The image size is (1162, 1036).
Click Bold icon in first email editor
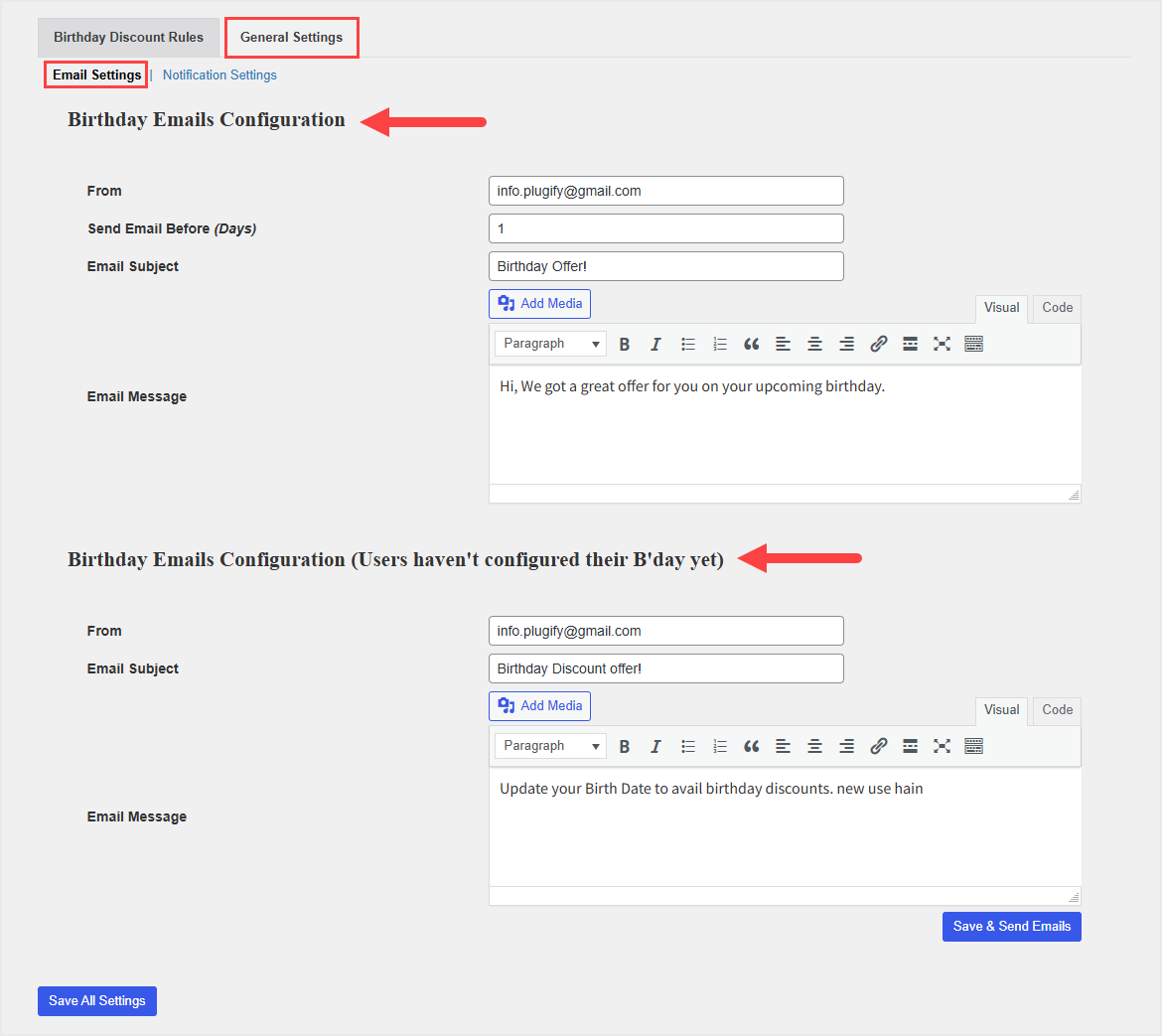click(625, 344)
